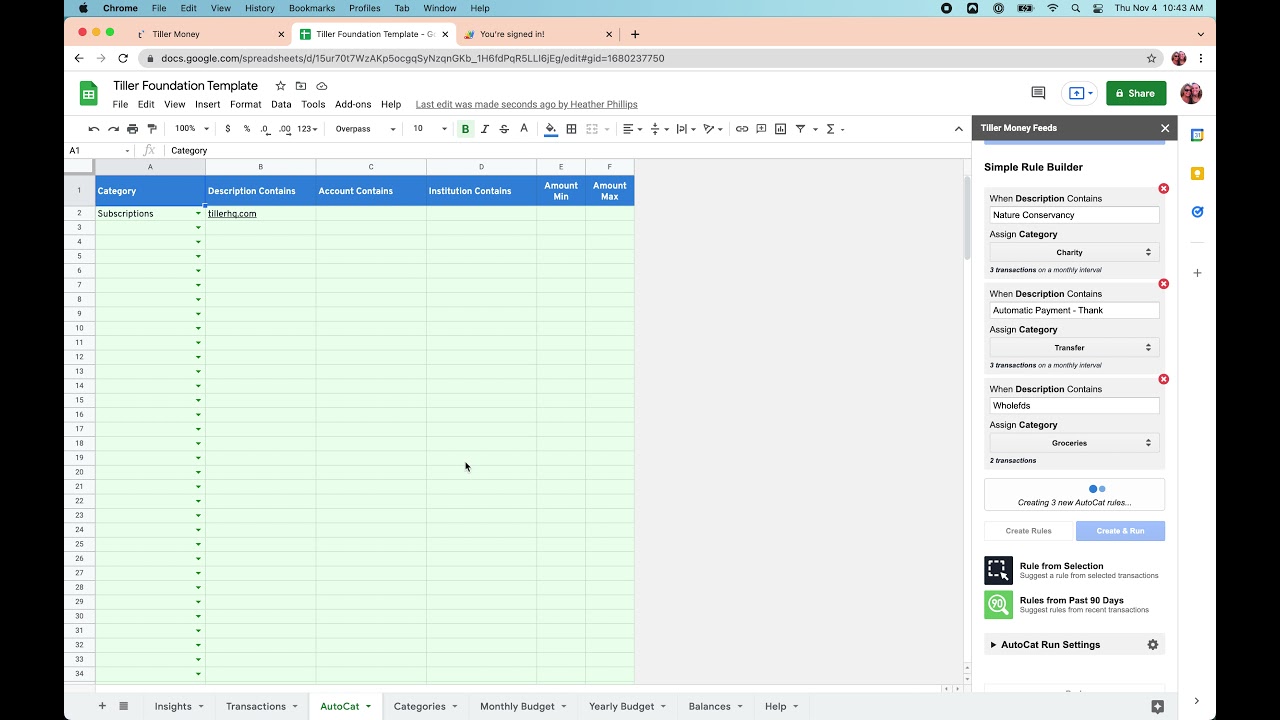Click the green Share button
Viewport: 1280px width, 720px height.
pos(1136,93)
